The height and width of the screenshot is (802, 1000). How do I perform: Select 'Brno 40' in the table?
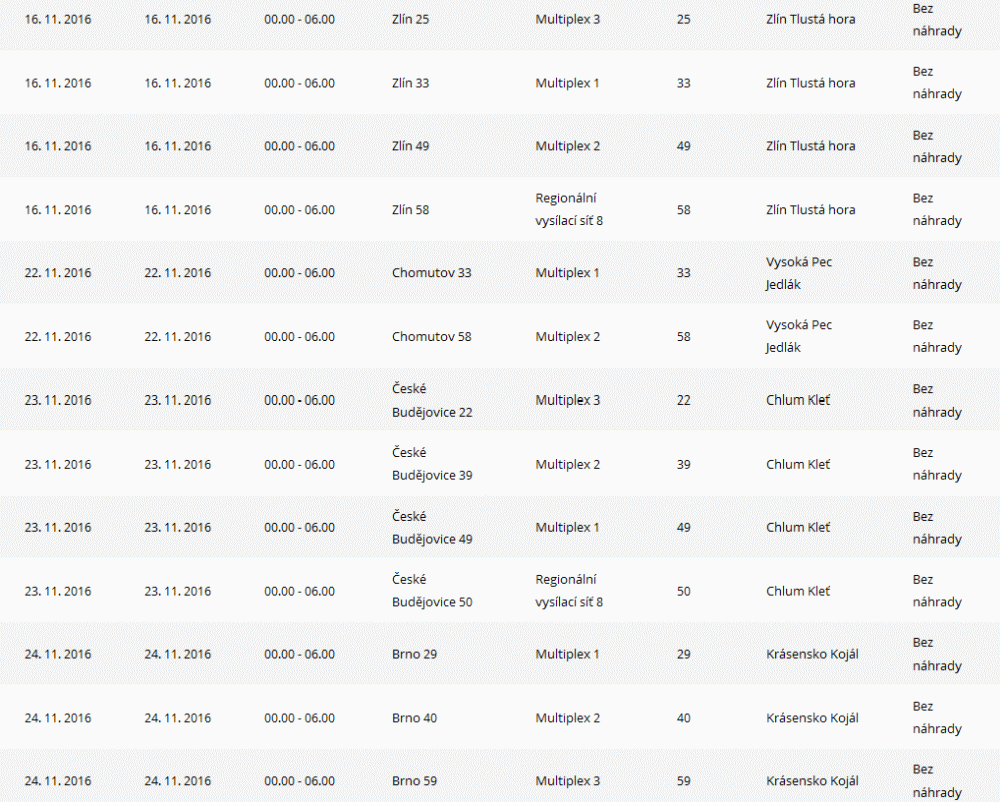pos(415,718)
